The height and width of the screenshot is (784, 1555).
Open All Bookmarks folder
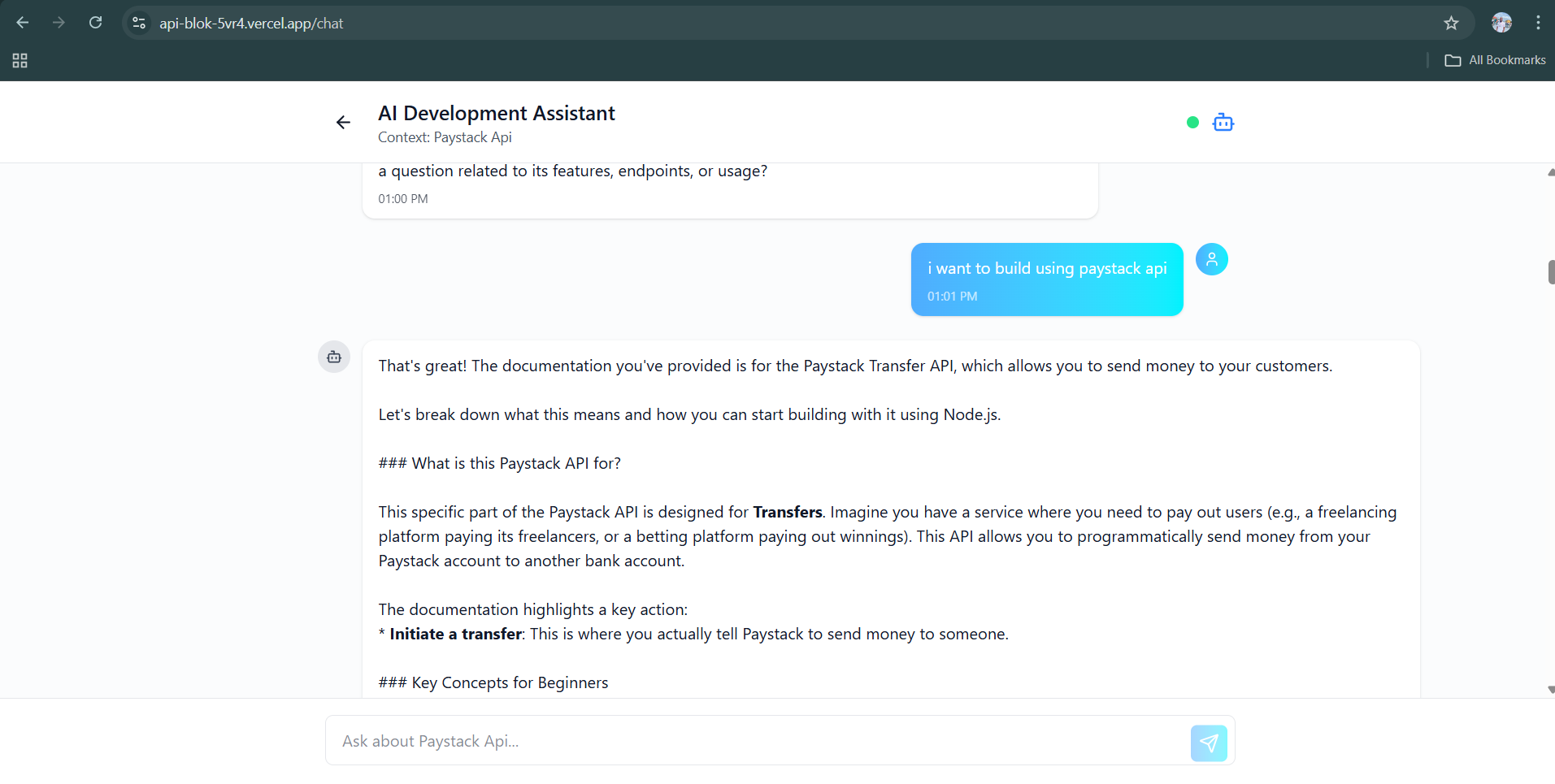click(1496, 60)
